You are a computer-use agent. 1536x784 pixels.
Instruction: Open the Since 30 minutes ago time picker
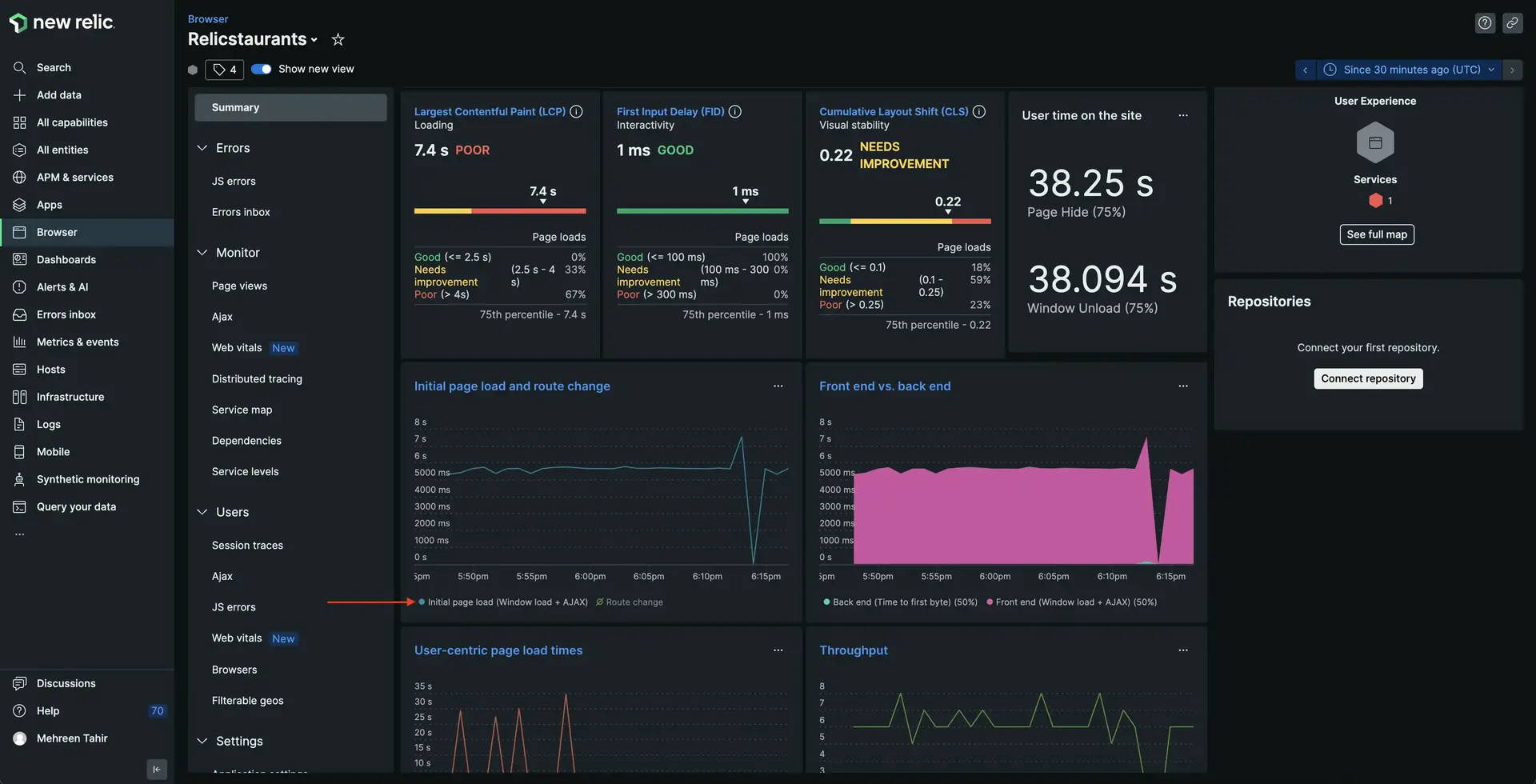click(1410, 70)
